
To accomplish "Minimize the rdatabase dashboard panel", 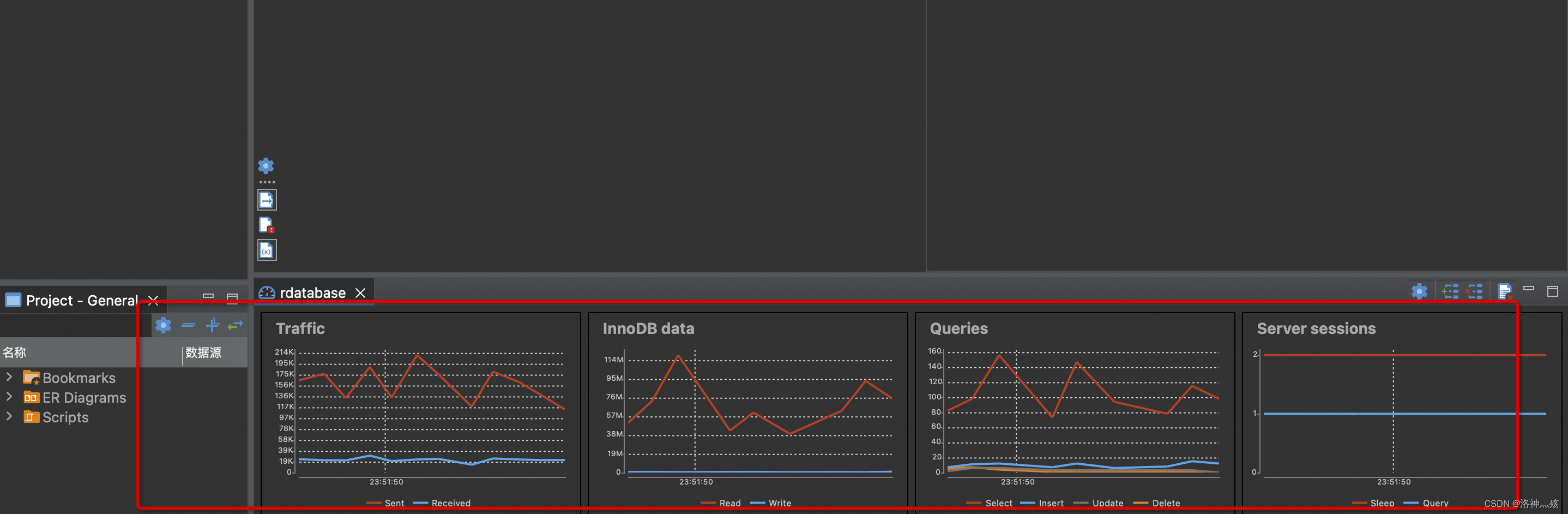I will pos(1528,289).
